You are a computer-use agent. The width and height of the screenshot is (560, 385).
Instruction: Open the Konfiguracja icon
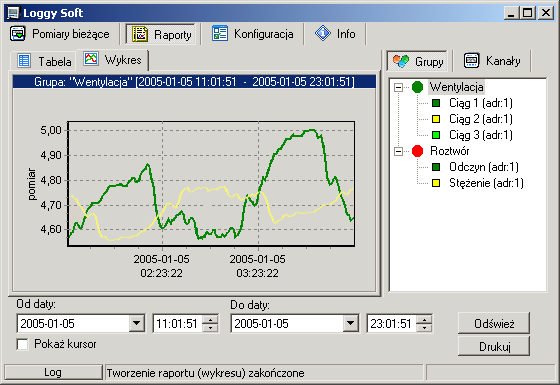[x=220, y=34]
